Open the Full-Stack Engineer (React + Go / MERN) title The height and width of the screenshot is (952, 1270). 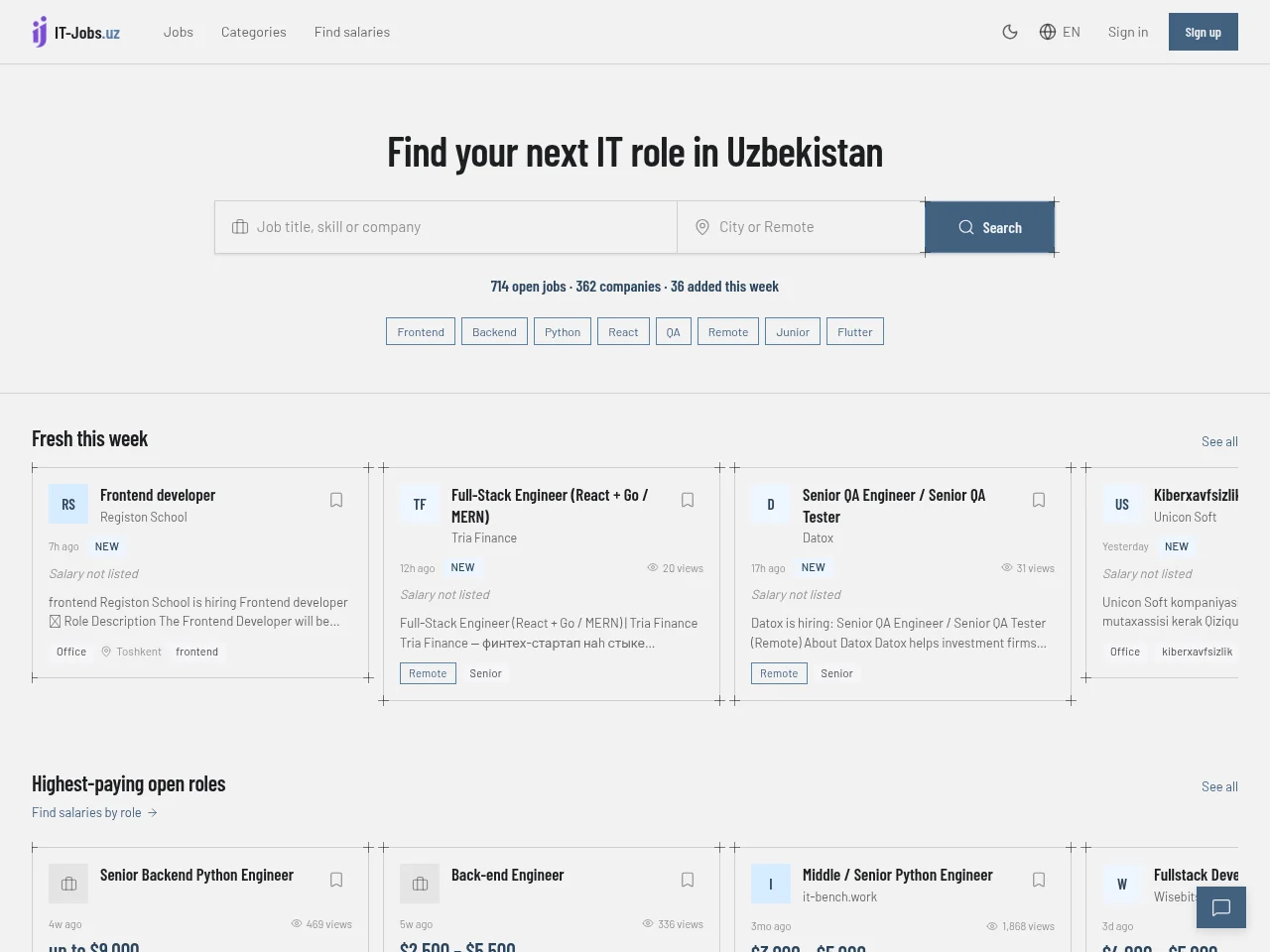pyautogui.click(x=550, y=506)
